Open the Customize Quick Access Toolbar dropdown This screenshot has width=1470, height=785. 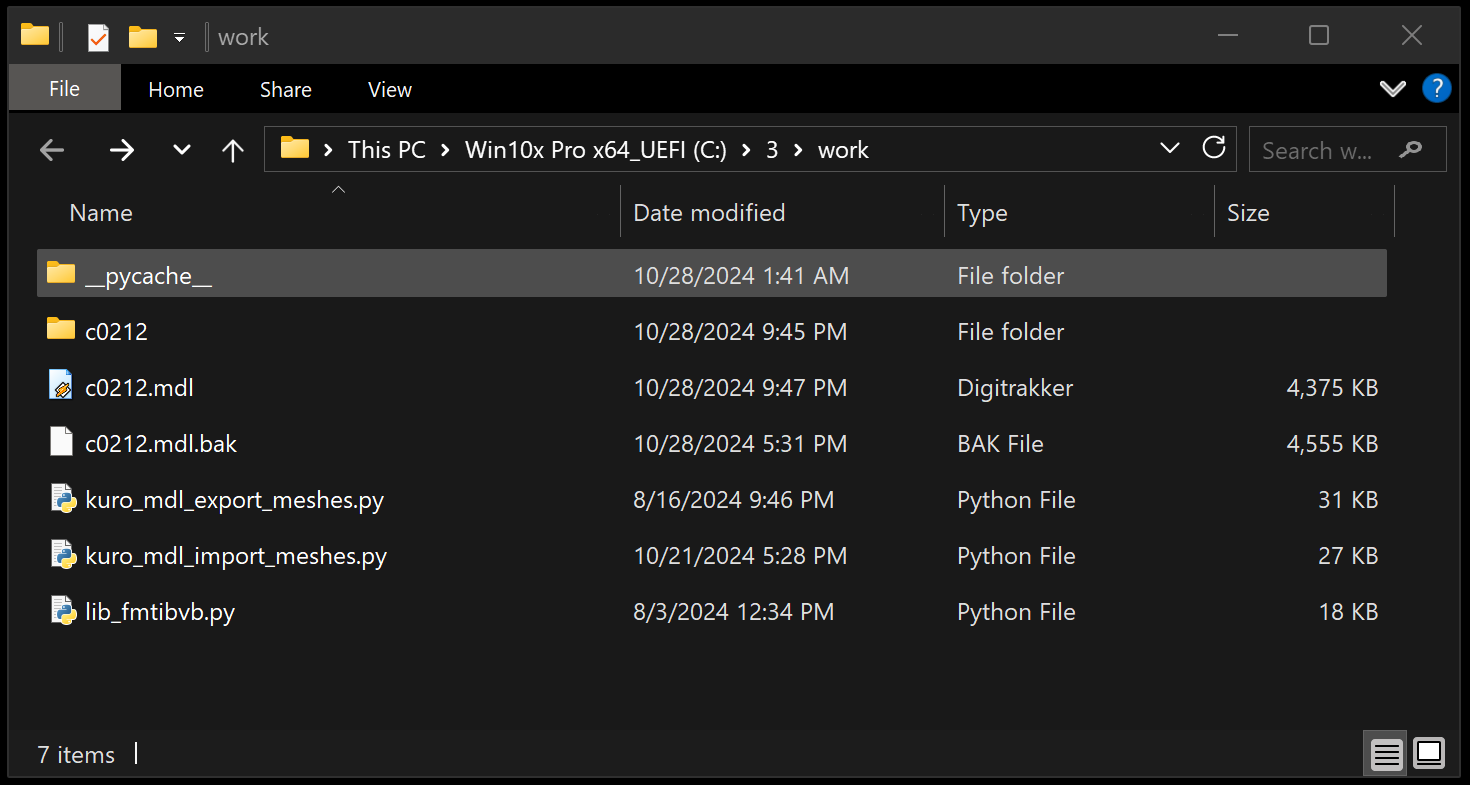point(180,37)
